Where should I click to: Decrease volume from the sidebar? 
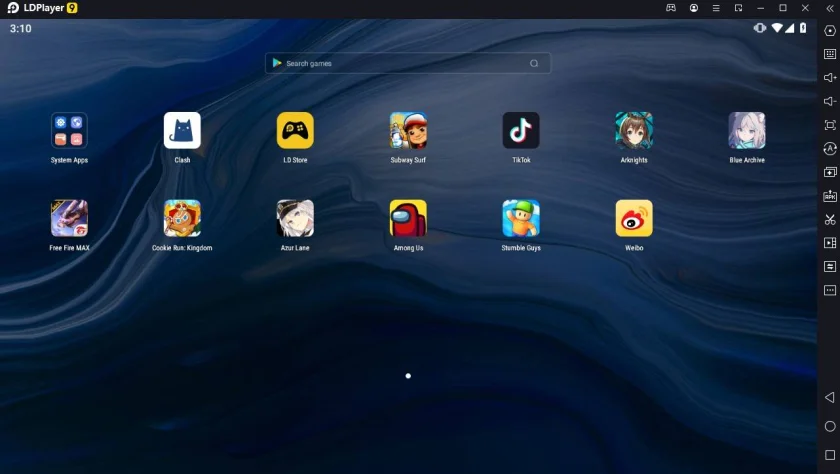(x=830, y=101)
